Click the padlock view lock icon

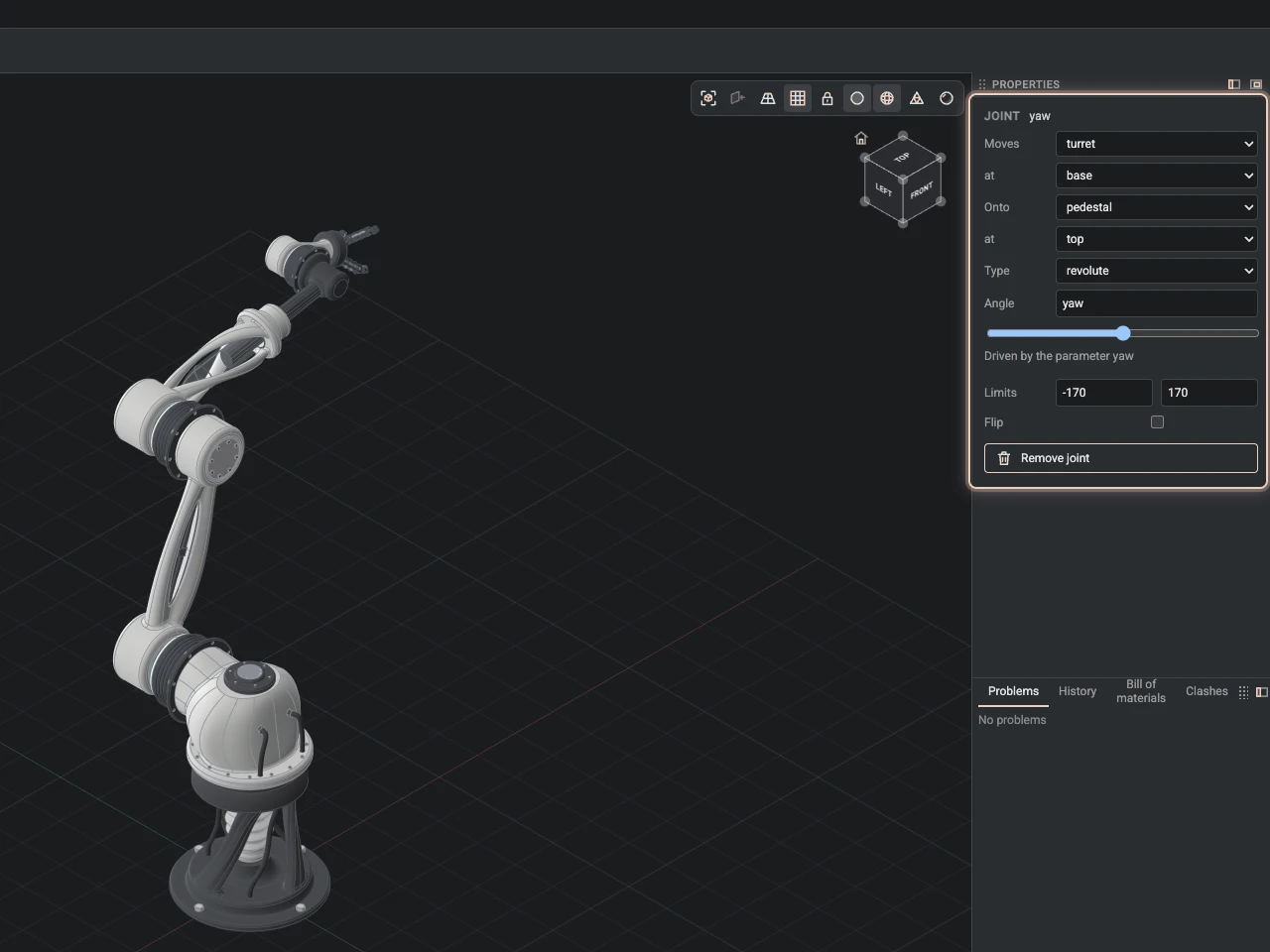[x=827, y=98]
